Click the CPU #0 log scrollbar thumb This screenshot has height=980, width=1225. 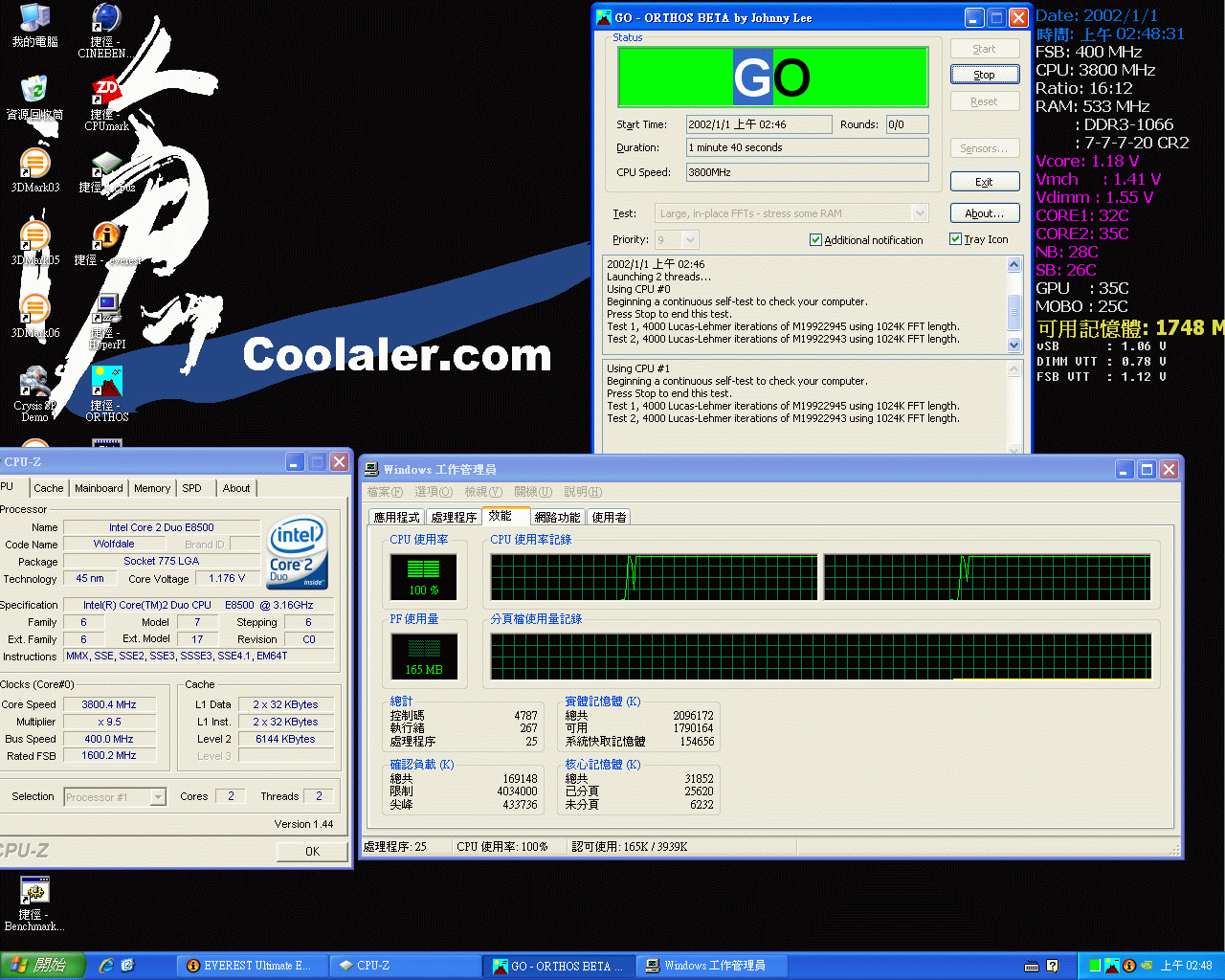(x=1014, y=312)
